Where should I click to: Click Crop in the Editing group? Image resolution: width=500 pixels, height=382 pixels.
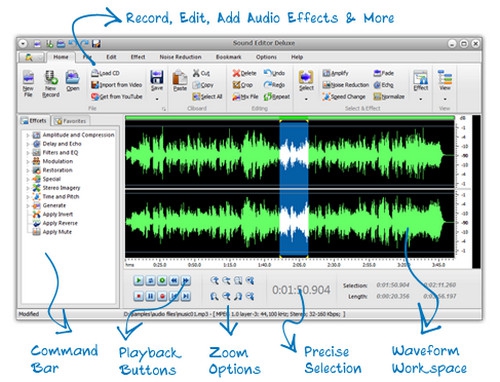(x=243, y=85)
